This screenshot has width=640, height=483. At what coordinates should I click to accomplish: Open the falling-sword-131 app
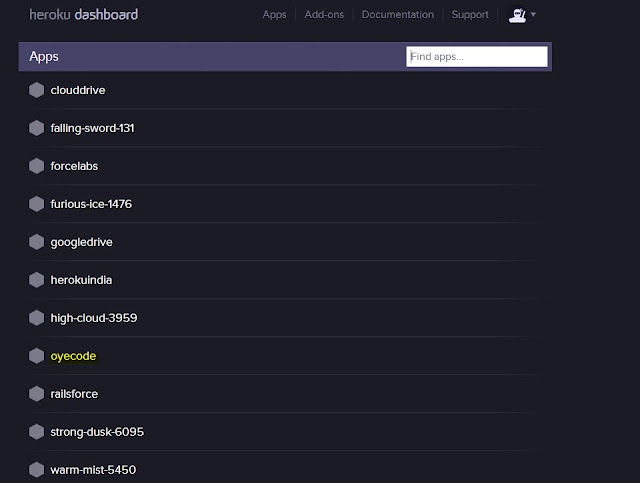[92, 128]
